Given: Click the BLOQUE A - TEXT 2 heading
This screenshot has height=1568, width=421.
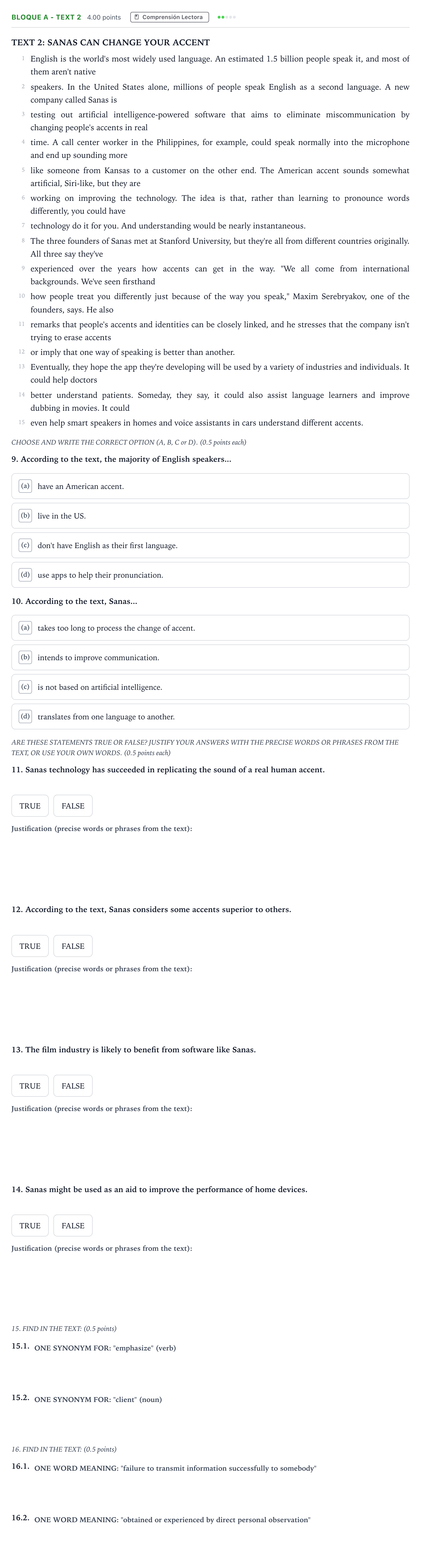Looking at the screenshot, I should [46, 17].
